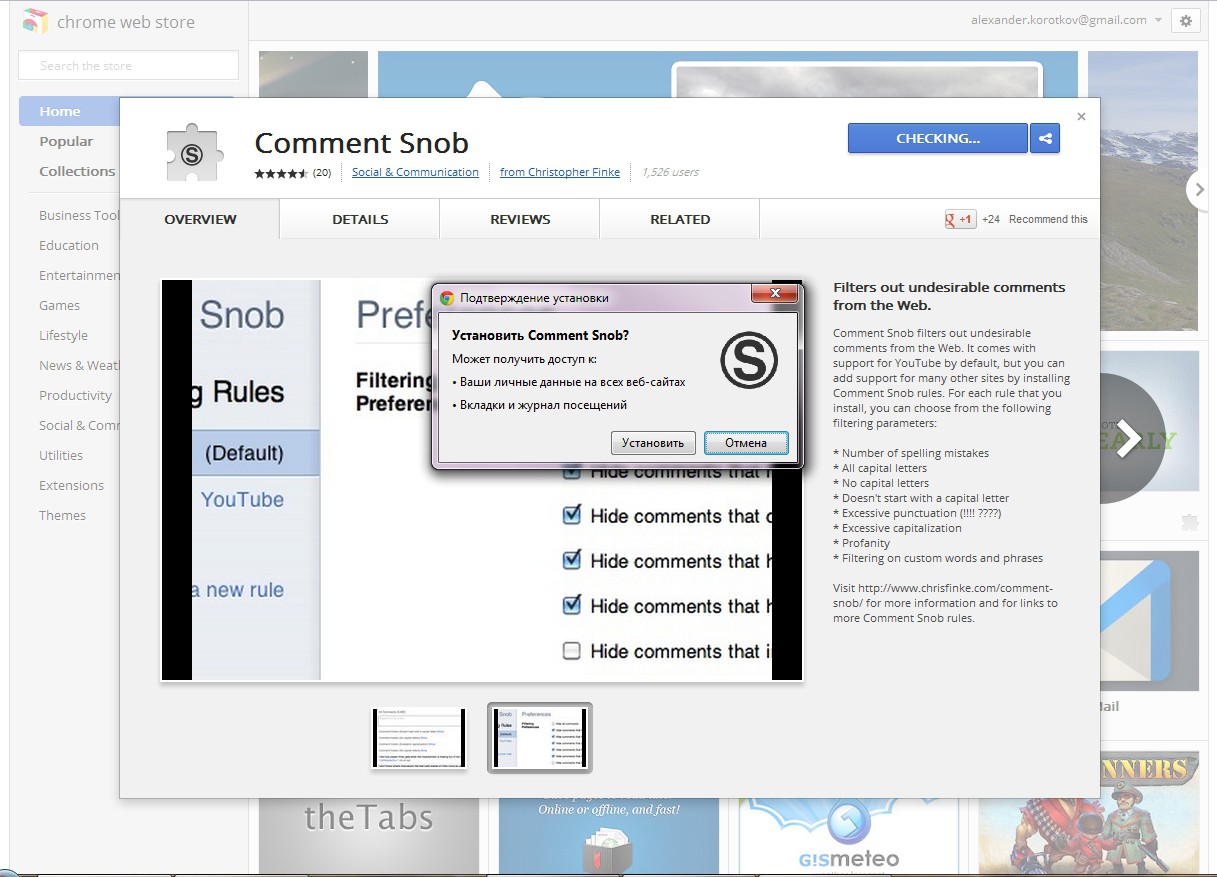1217x877 pixels.
Task: Switch to the Details tab
Action: [x=360, y=219]
